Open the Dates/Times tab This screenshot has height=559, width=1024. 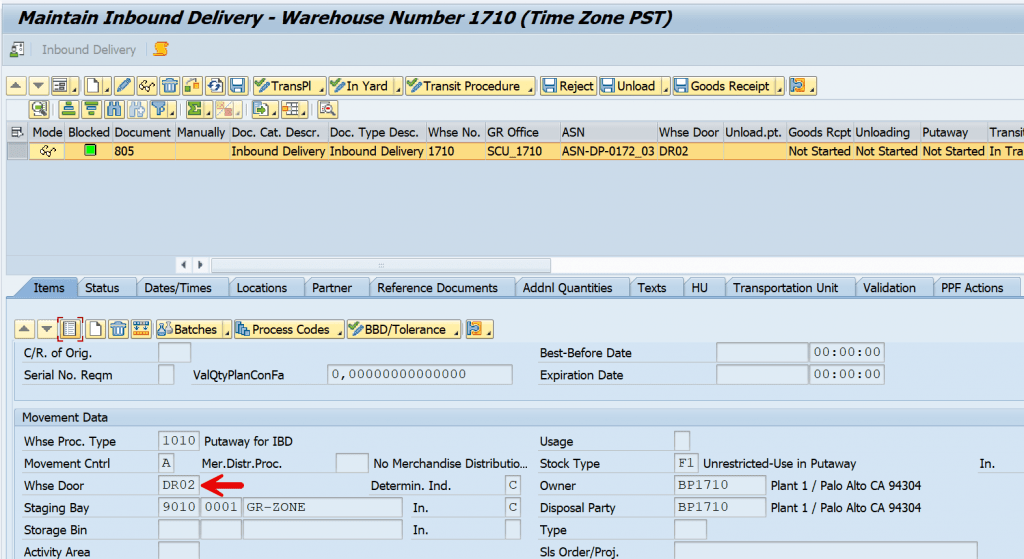(x=178, y=287)
